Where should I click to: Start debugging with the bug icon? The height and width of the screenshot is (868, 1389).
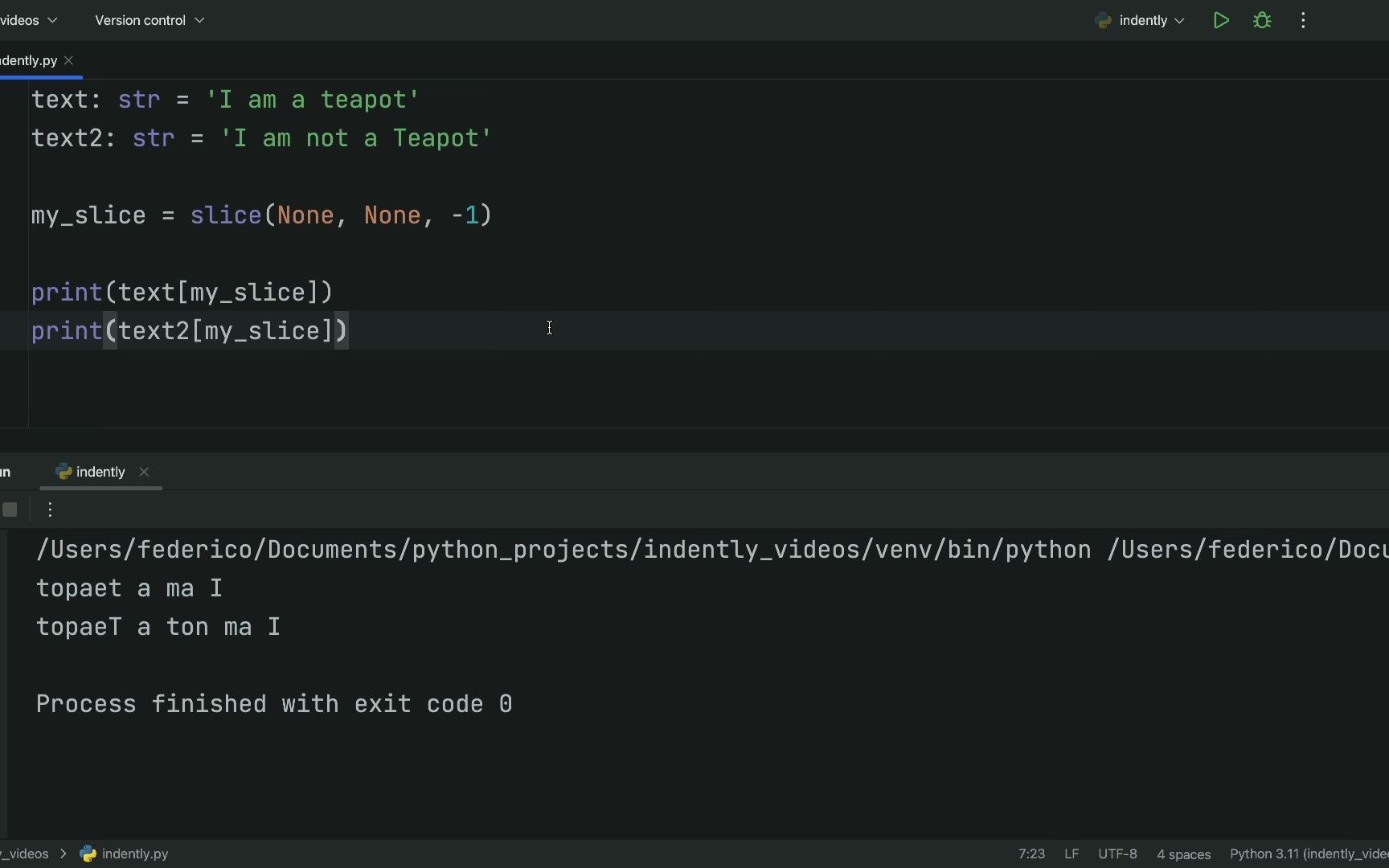pos(1262,21)
